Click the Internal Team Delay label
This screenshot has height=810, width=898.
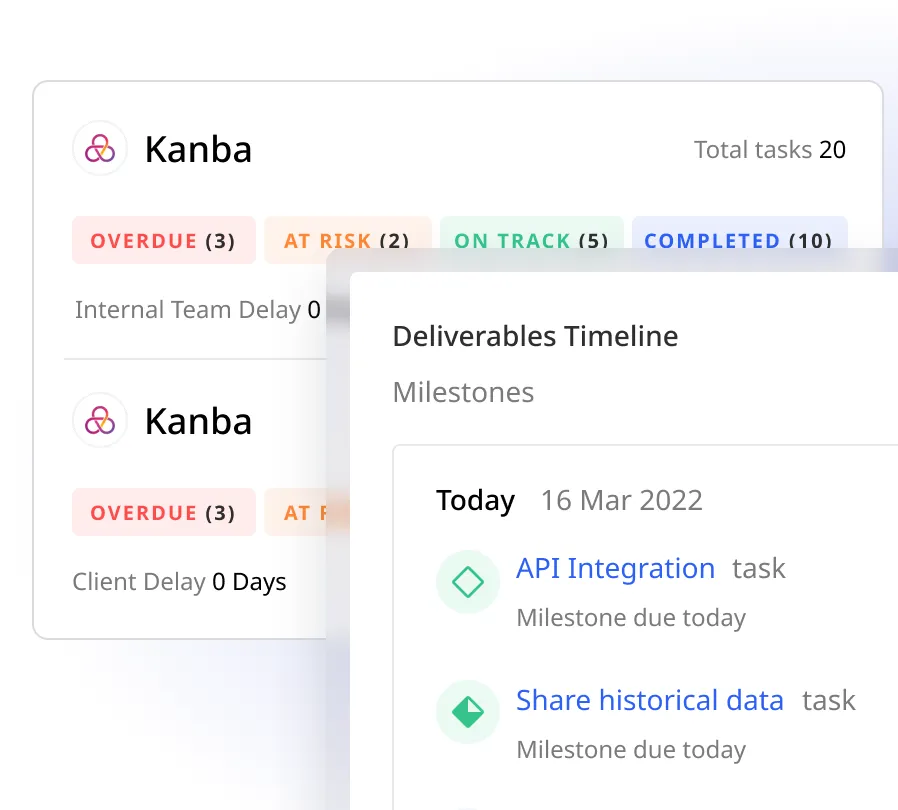188,310
